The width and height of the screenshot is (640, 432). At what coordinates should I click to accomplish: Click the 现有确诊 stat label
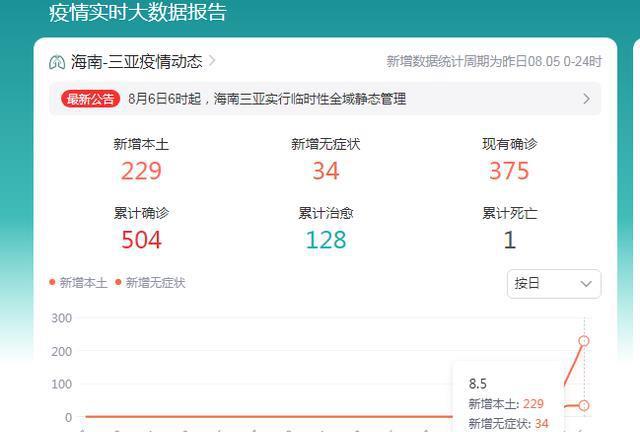[509, 144]
